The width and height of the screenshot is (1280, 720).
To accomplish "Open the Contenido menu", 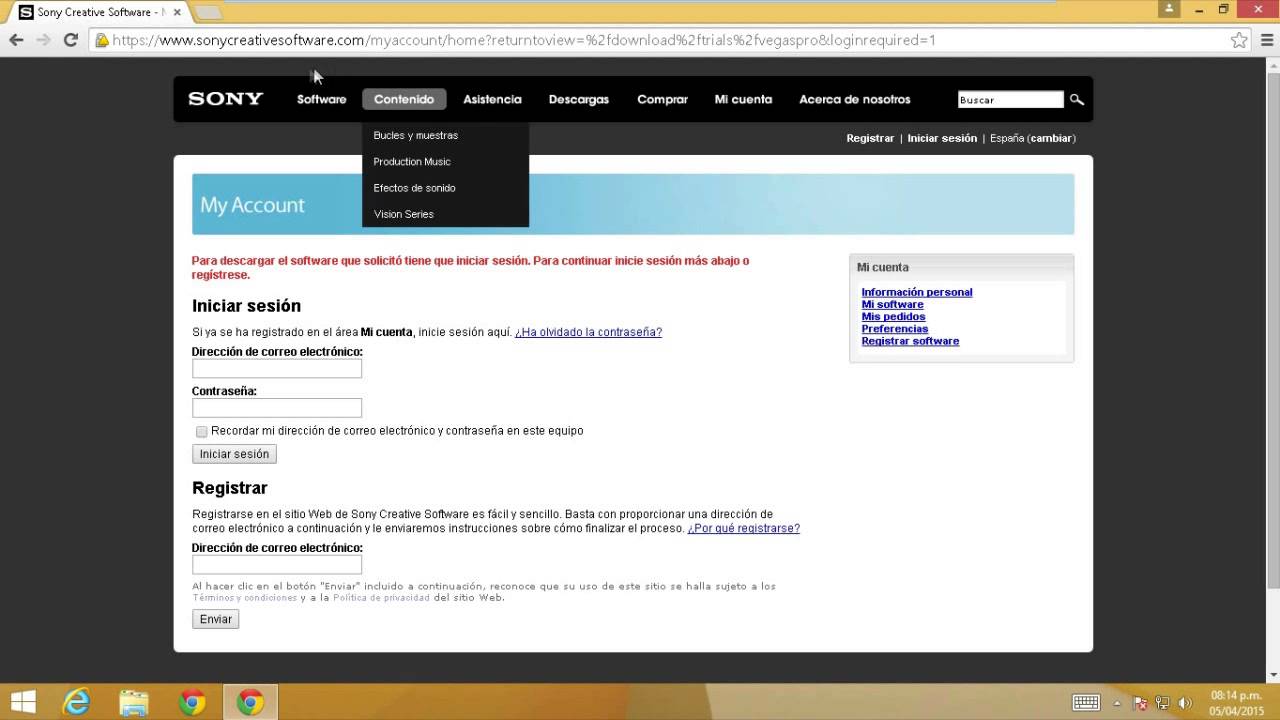I will coord(404,99).
